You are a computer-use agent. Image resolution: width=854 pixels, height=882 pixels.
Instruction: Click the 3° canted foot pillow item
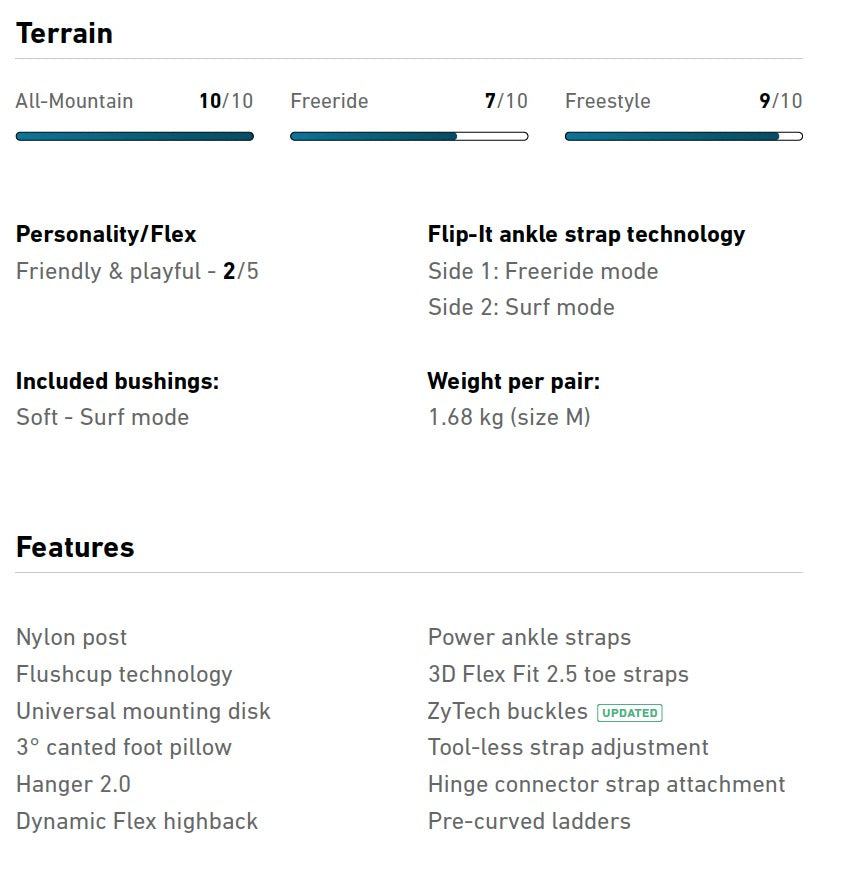click(124, 747)
